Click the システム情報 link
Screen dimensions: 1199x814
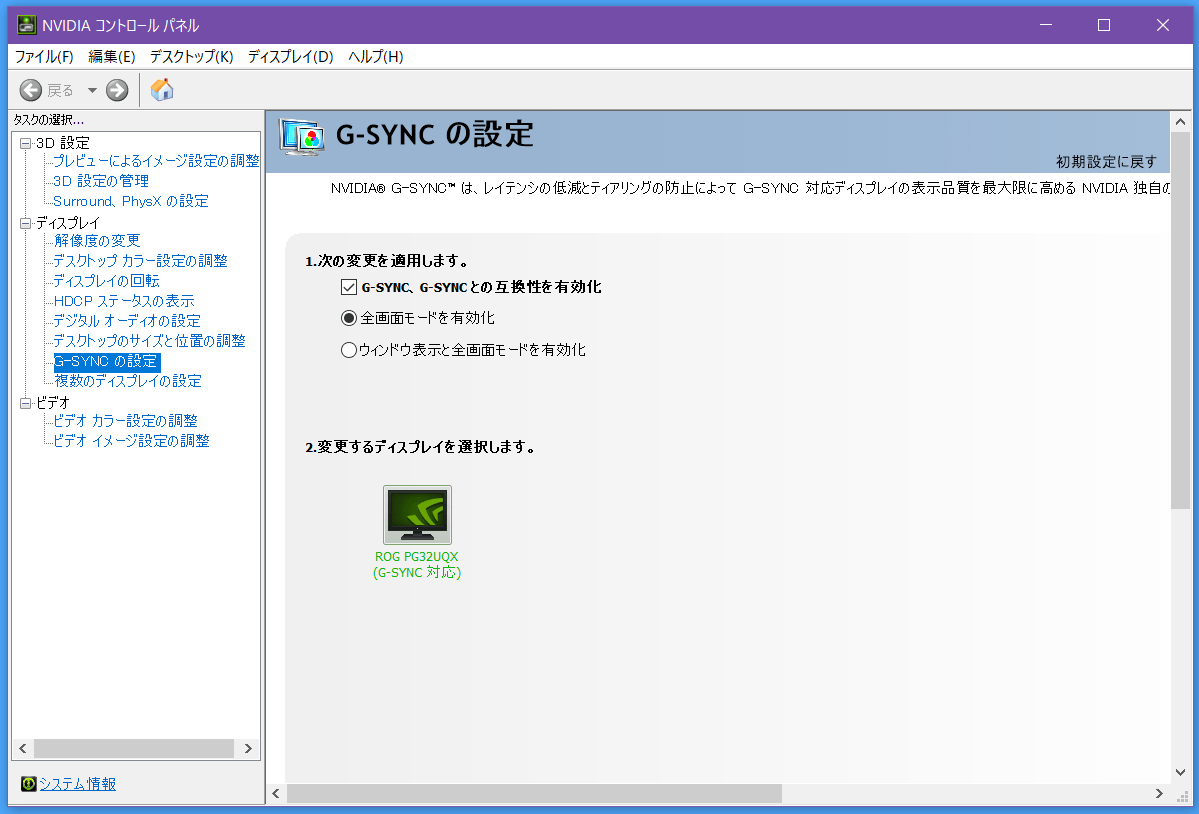point(77,783)
